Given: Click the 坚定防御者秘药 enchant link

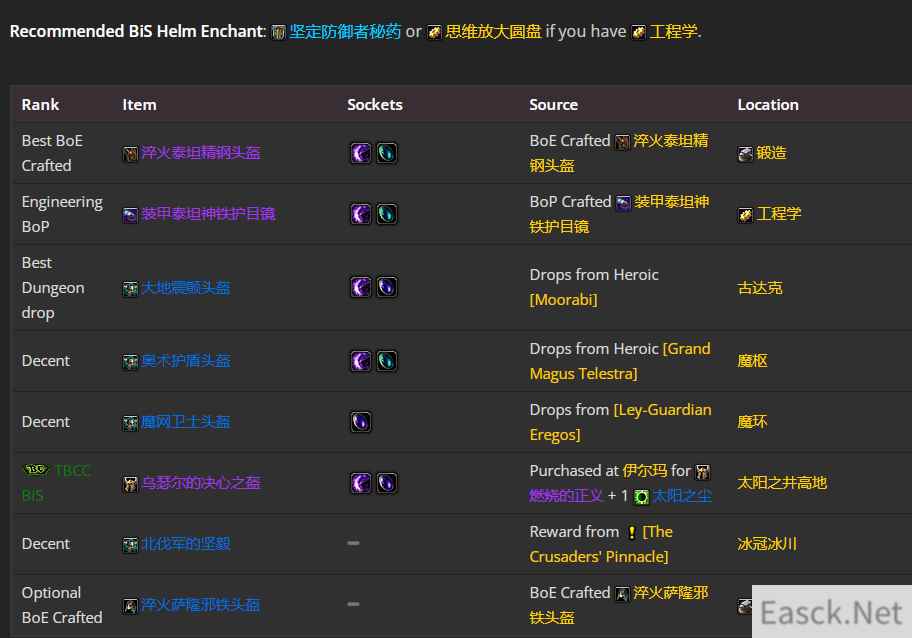Looking at the screenshot, I should pyautogui.click(x=345, y=31).
